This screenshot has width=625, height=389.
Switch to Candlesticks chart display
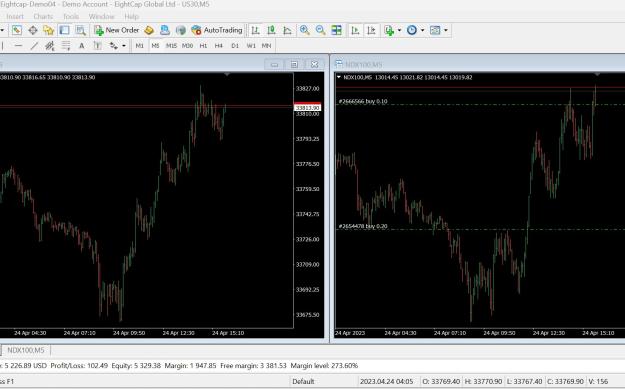click(x=271, y=30)
